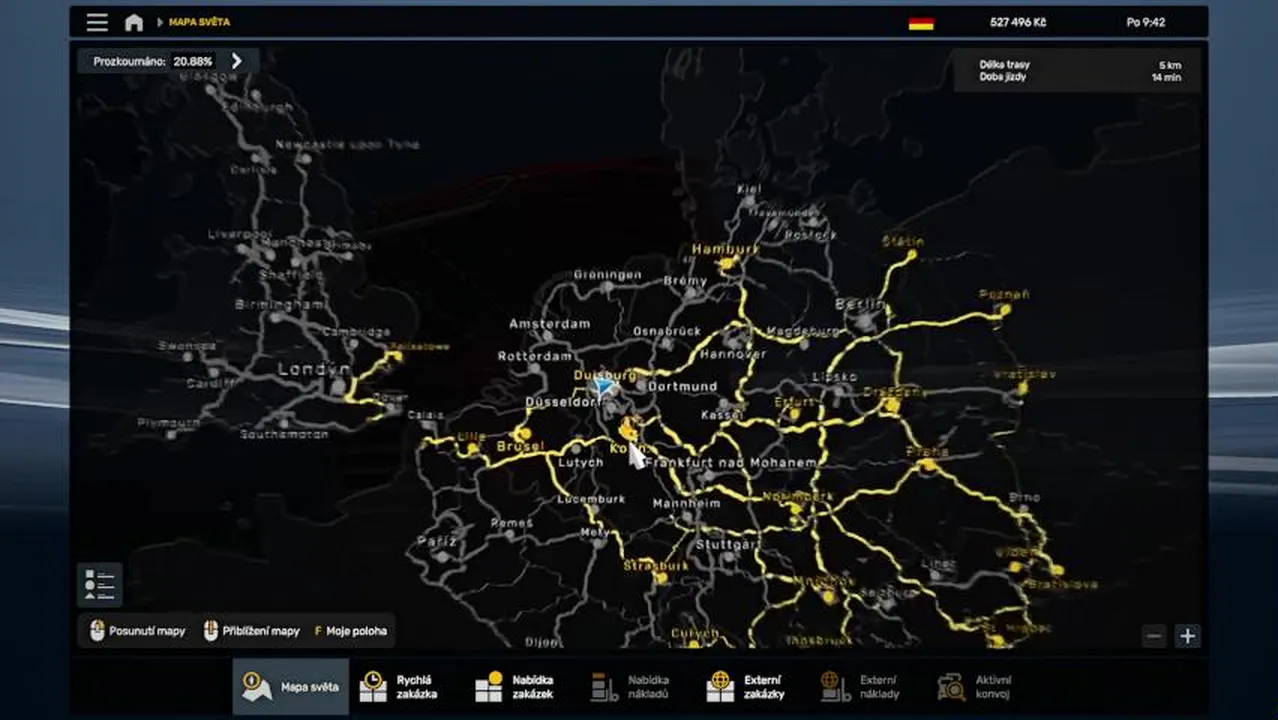Image resolution: width=1278 pixels, height=720 pixels.
Task: Click the 20.88% explored value
Action: (x=193, y=61)
